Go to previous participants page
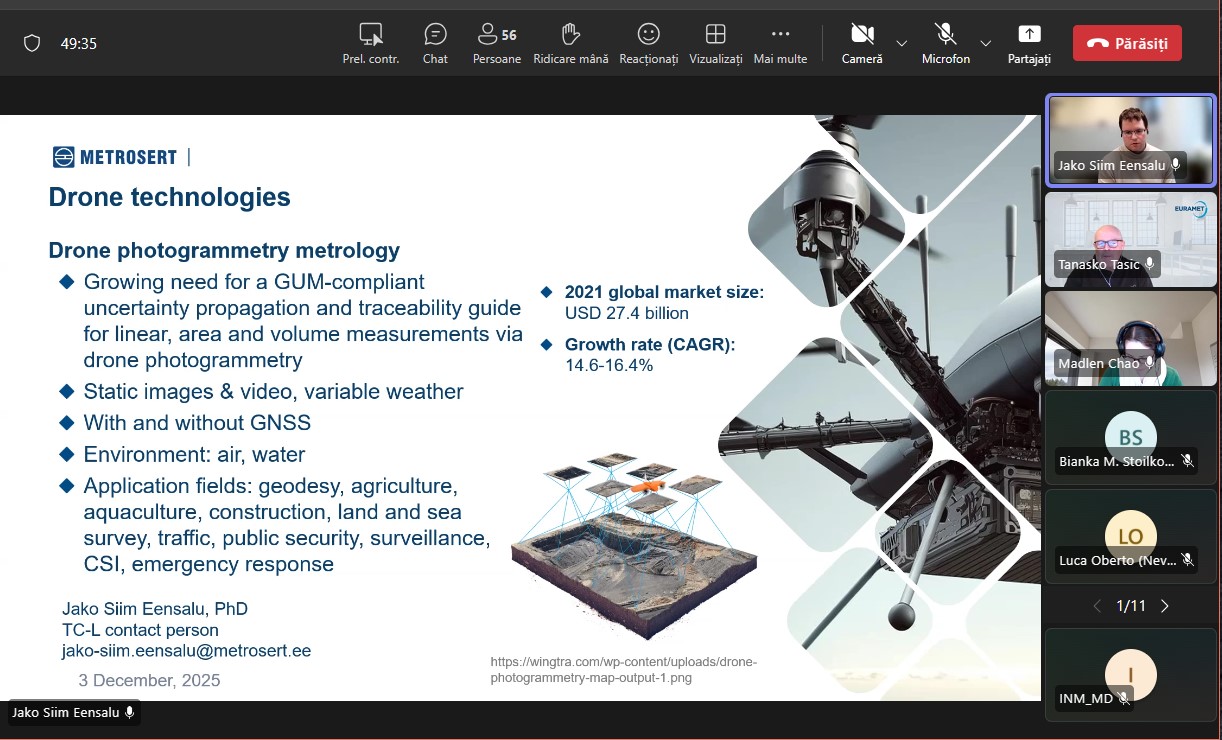Viewport: 1222px width, 740px height. pos(1097,606)
